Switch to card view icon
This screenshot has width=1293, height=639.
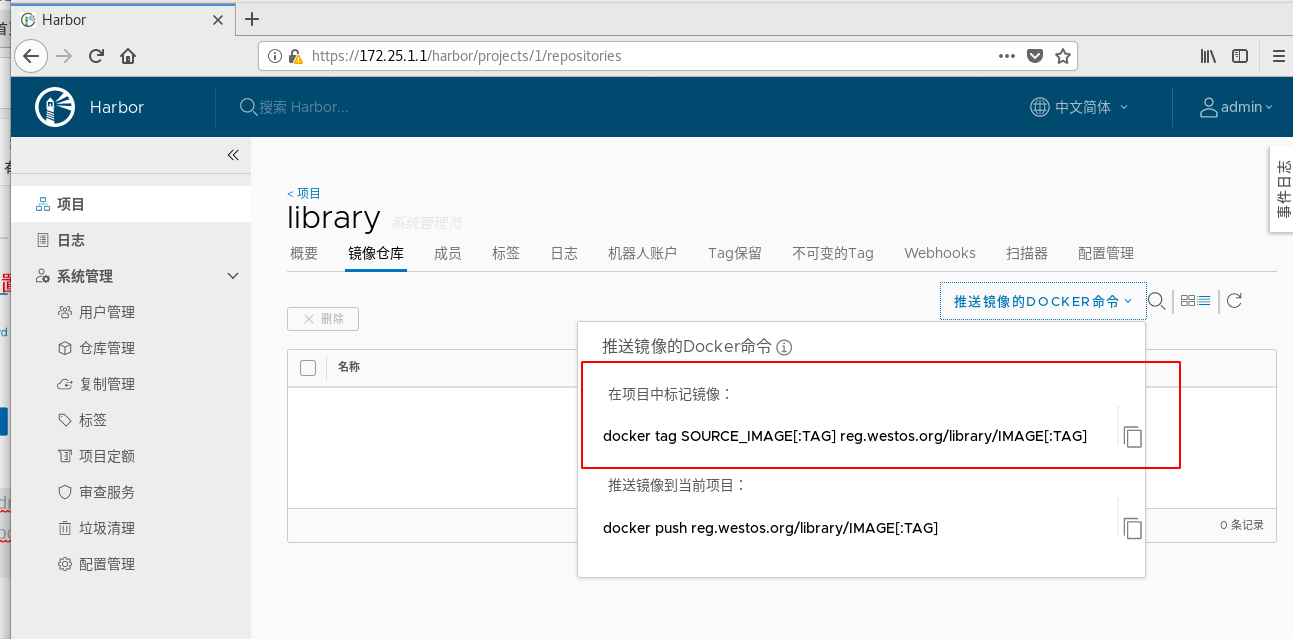[1188, 300]
